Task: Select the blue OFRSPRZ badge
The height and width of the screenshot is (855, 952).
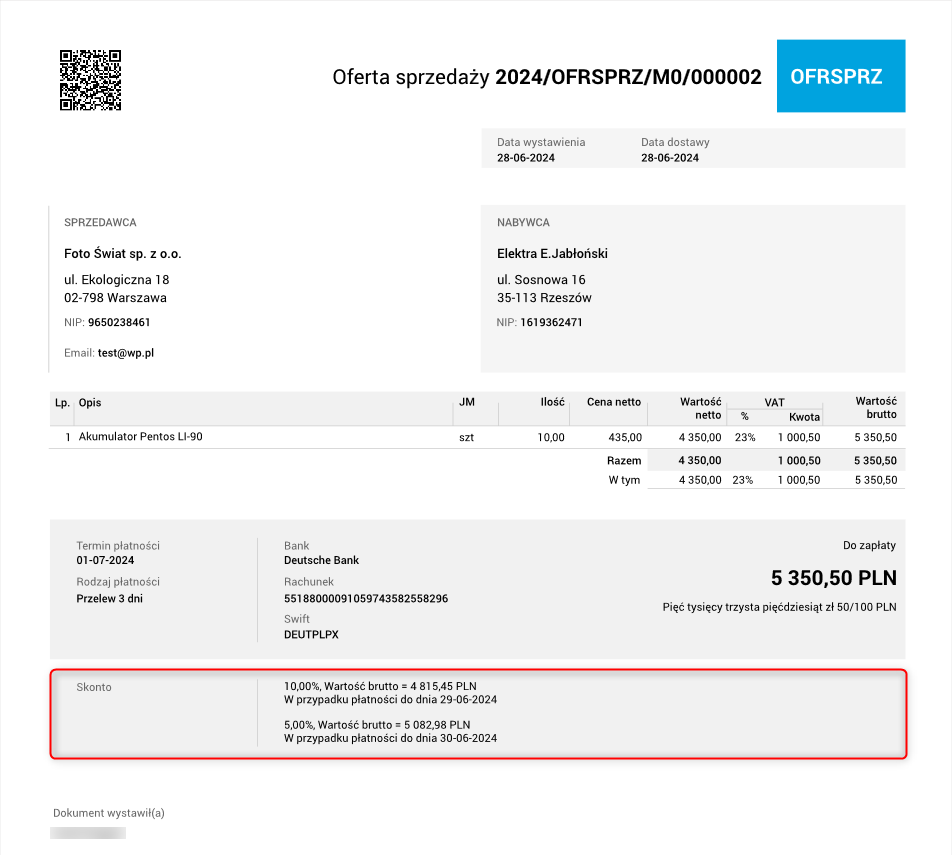Action: 840,76
